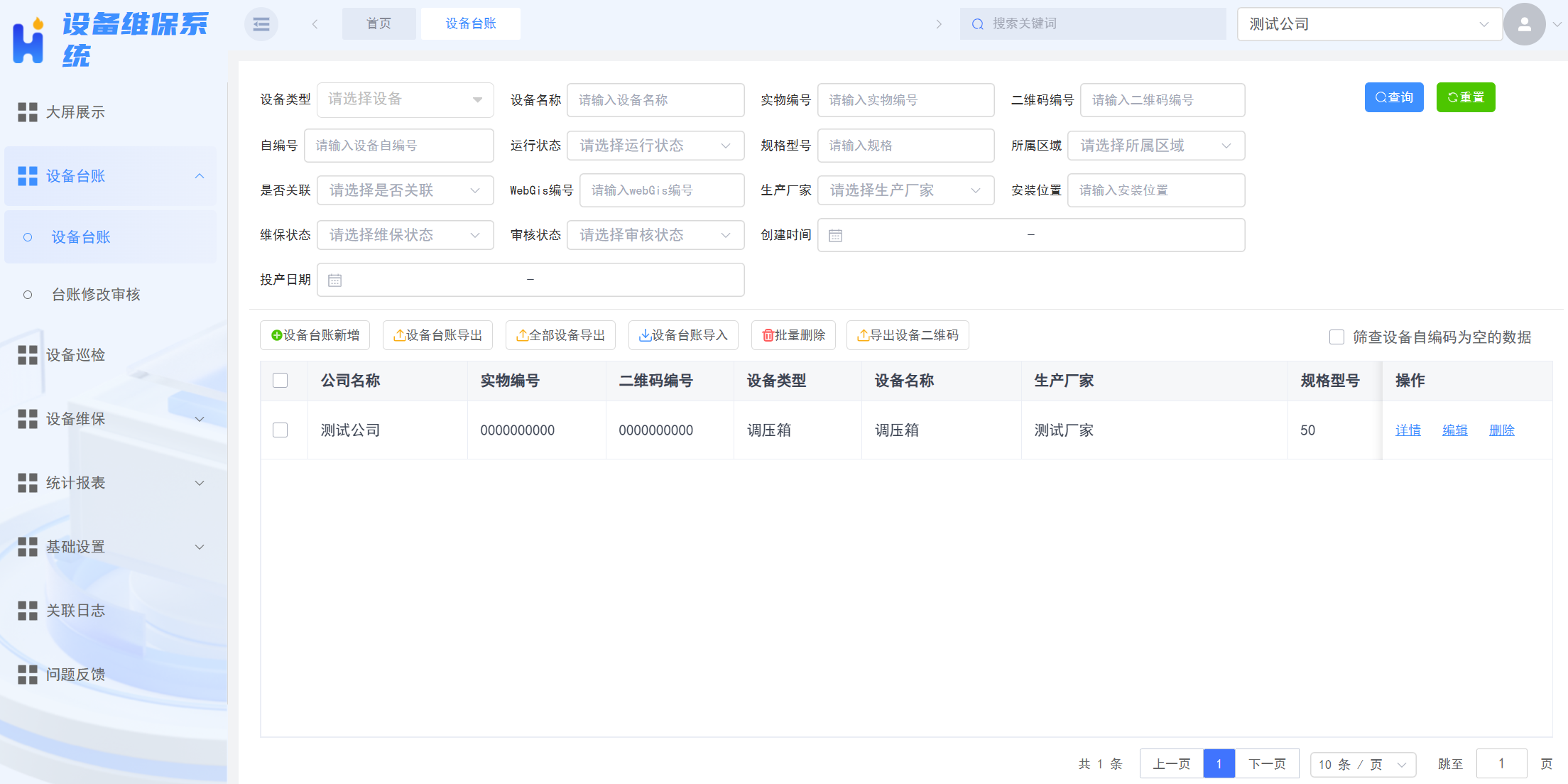Enable 筛查设备自编码为空的数据 checkbox
Screen dimensions: 1568x784
[1336, 337]
